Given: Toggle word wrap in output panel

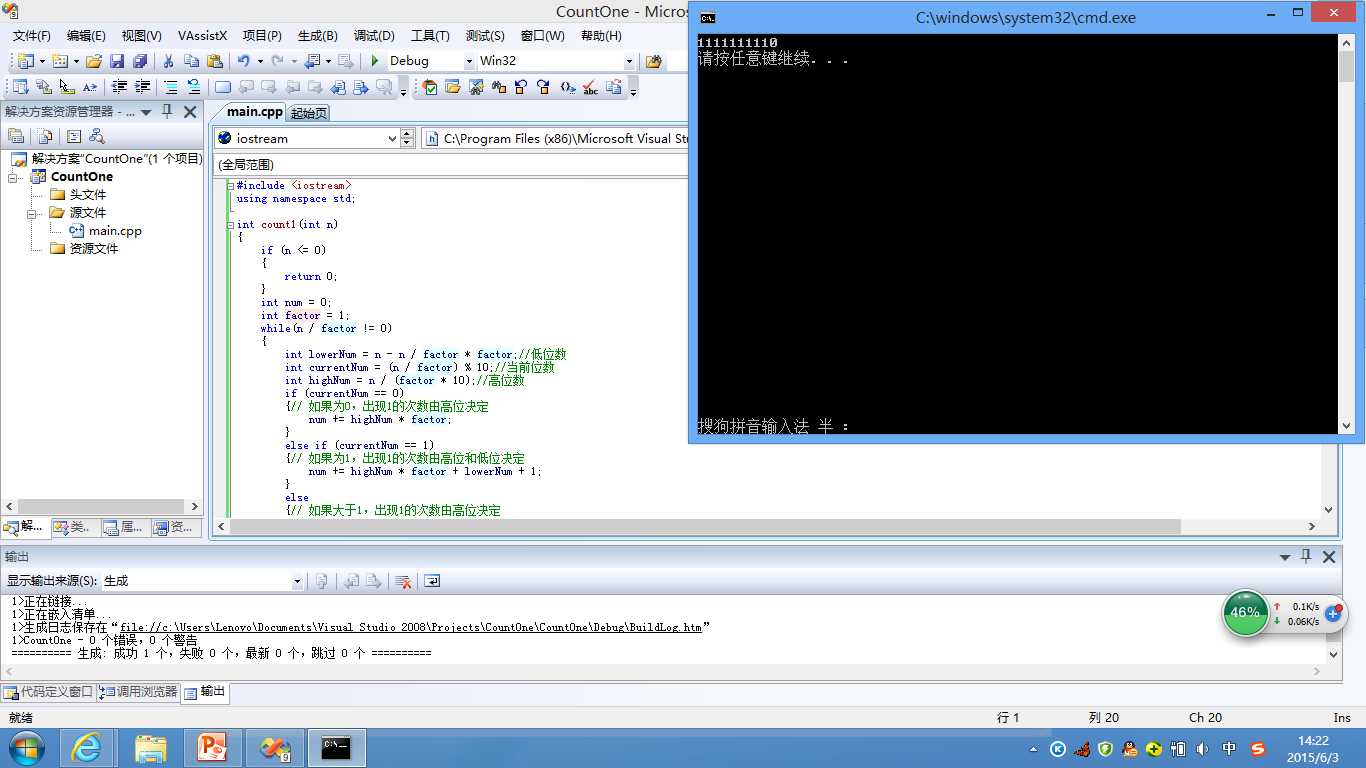Looking at the screenshot, I should pyautogui.click(x=432, y=581).
